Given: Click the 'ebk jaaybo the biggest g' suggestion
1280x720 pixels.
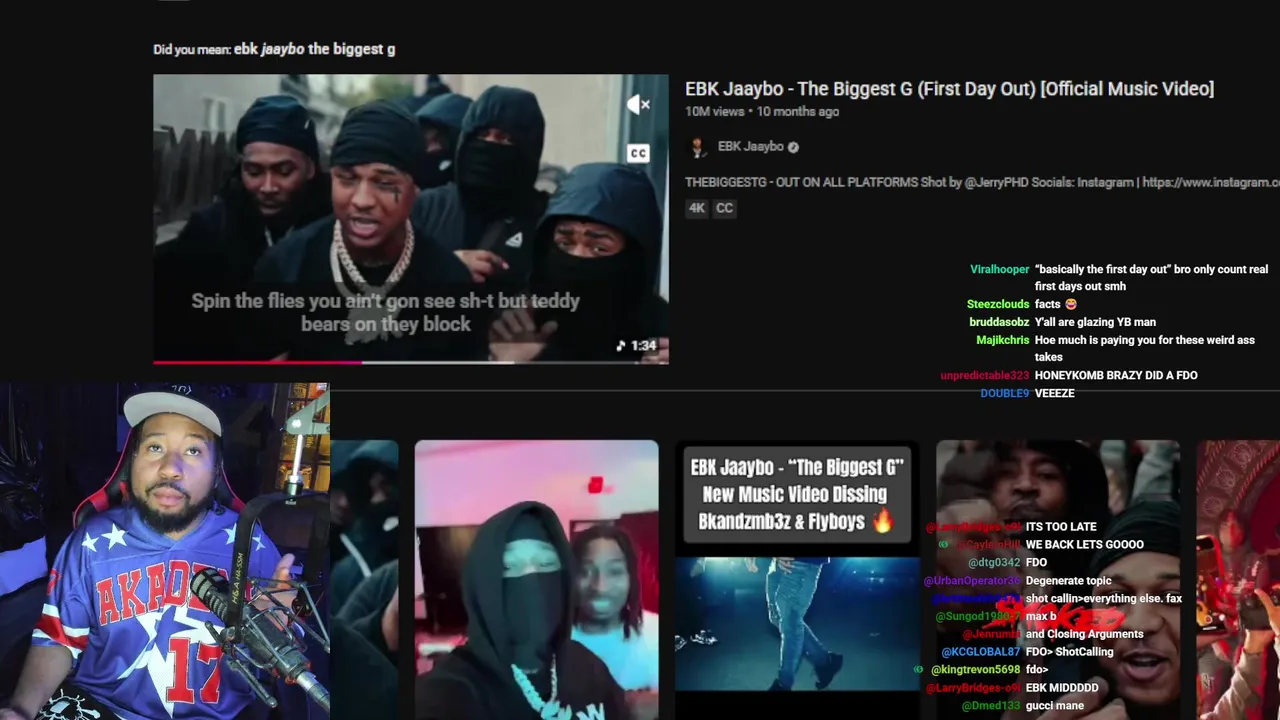Looking at the screenshot, I should 314,49.
